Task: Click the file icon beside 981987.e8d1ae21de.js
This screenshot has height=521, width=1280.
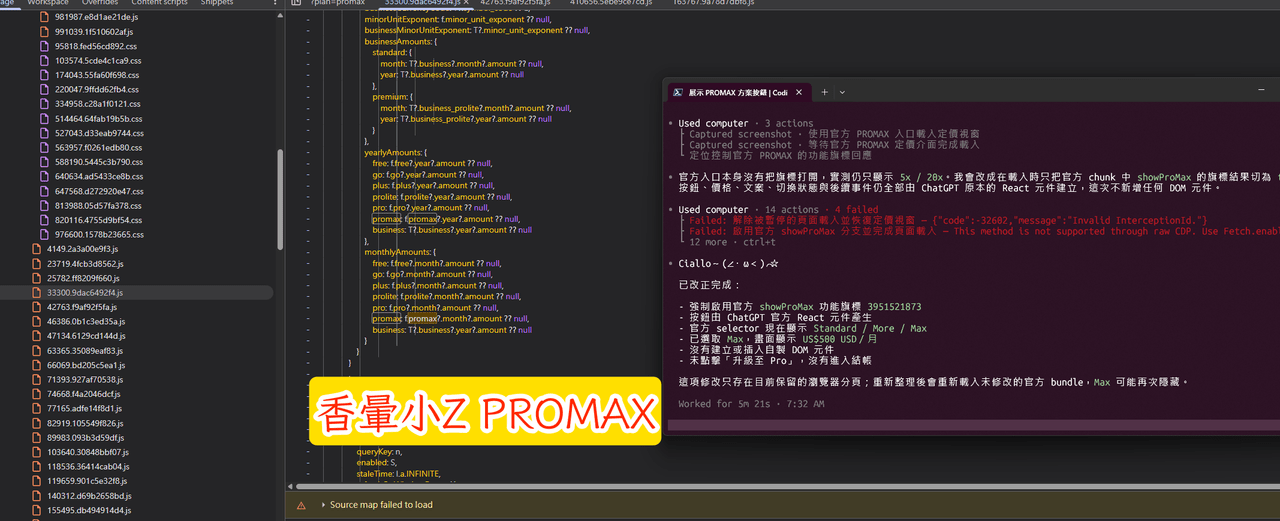Action: pyautogui.click(x=44, y=17)
